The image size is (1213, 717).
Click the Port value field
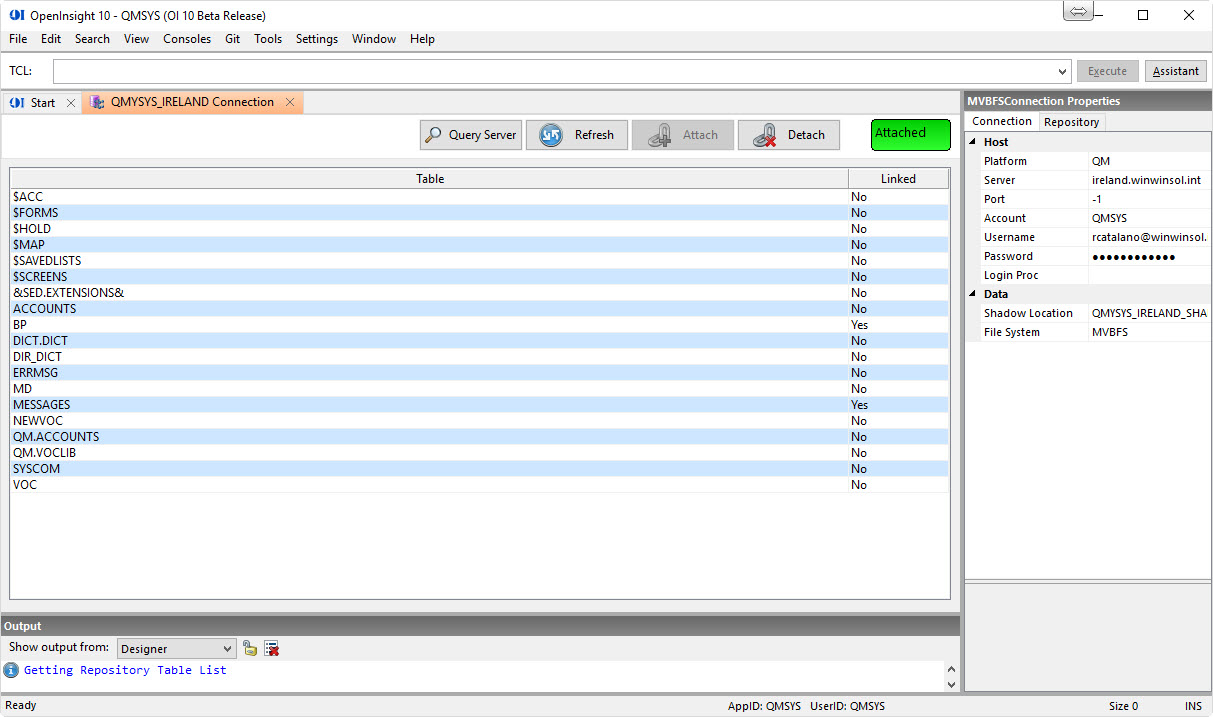point(1149,199)
